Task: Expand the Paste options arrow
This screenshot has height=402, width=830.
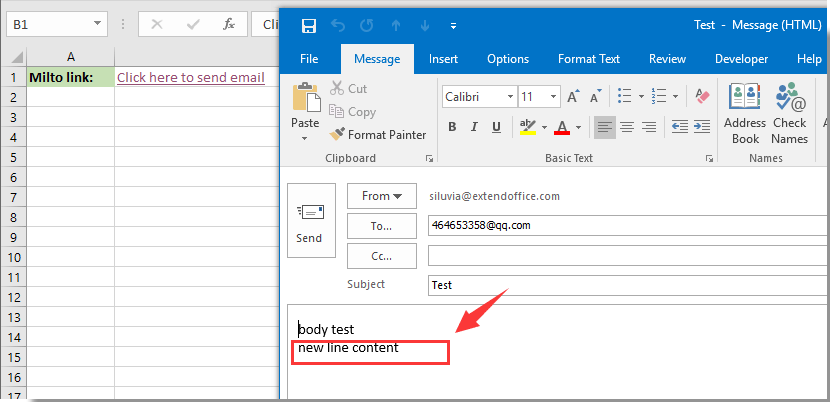Action: click(305, 139)
